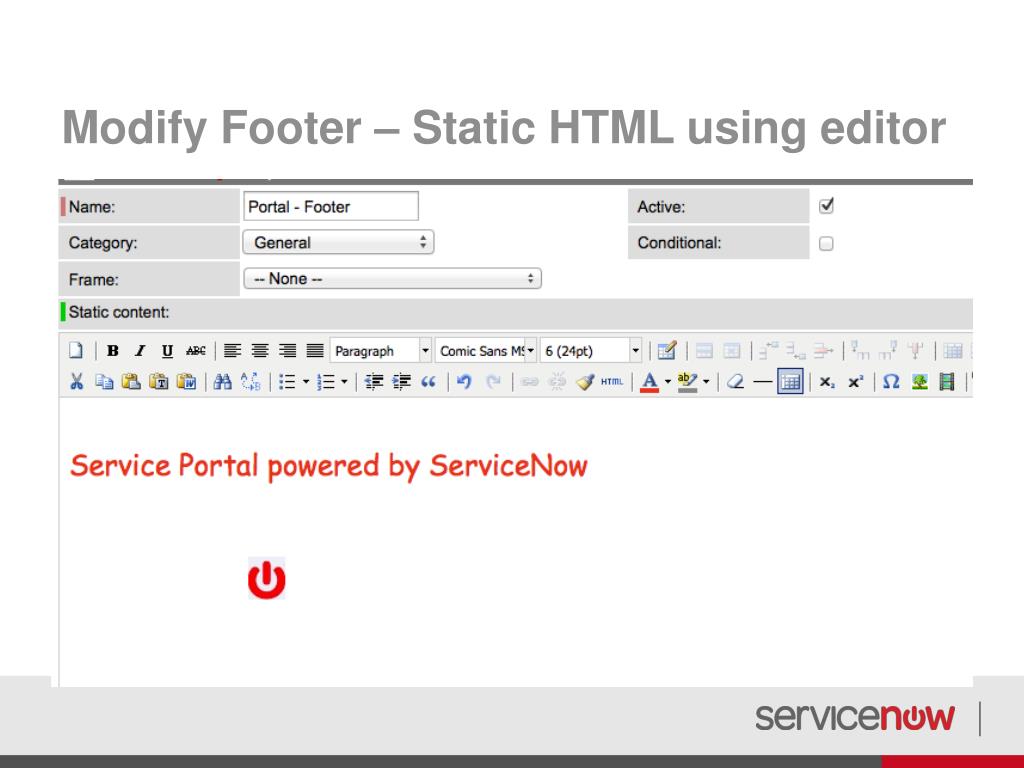1024x768 pixels.
Task: Open the font size 6 (24pt) dropdown
Action: [x=591, y=351]
